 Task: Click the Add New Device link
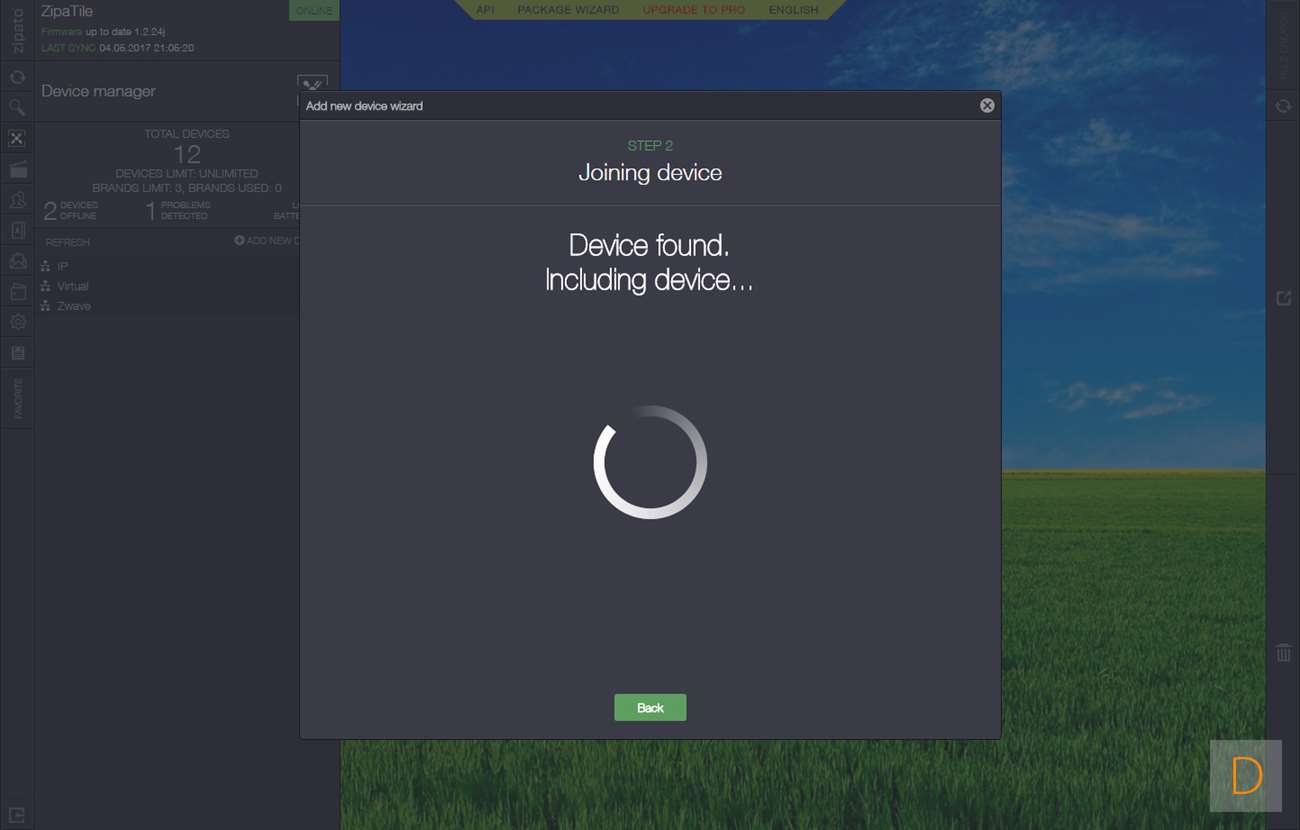pos(267,241)
